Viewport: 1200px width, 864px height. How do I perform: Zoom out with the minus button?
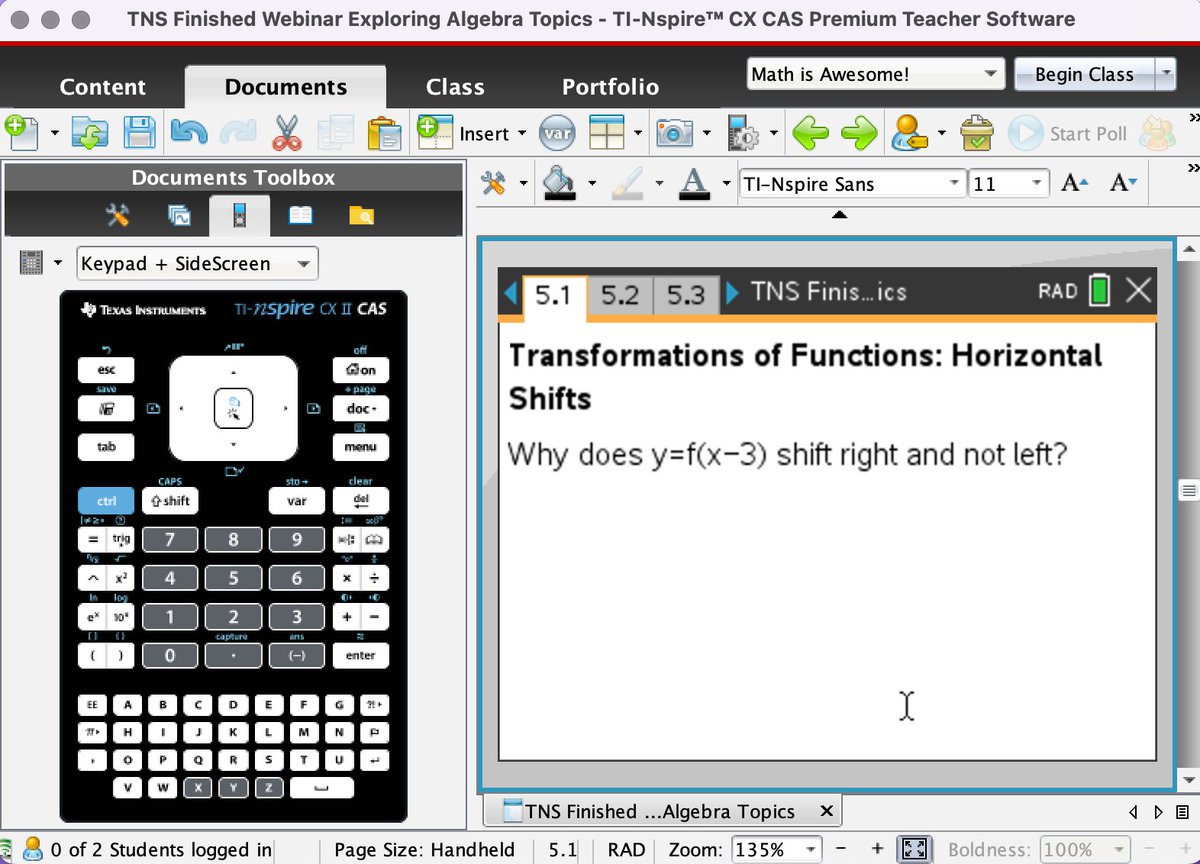pyautogui.click(x=840, y=849)
